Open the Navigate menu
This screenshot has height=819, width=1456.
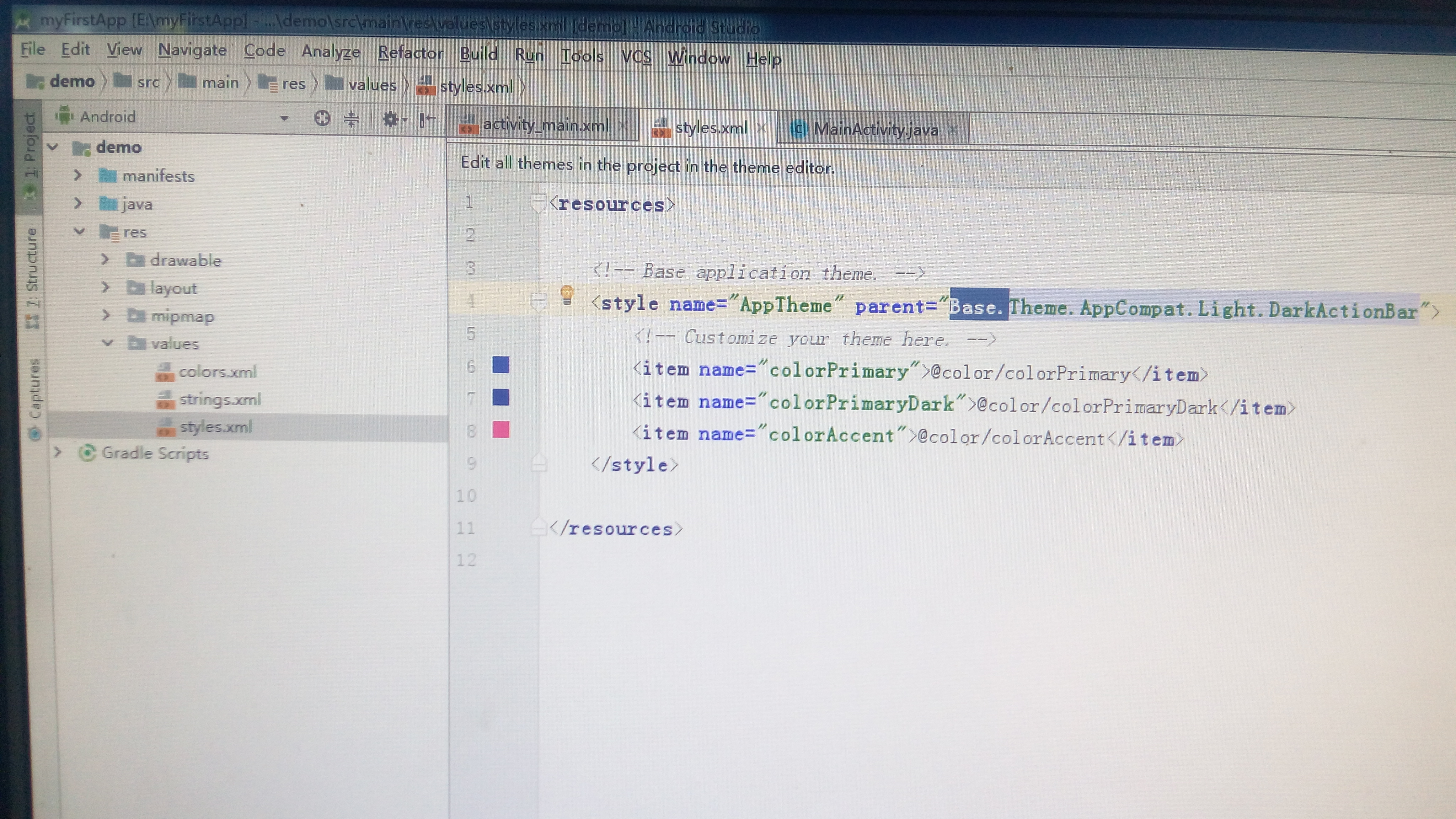(x=192, y=51)
